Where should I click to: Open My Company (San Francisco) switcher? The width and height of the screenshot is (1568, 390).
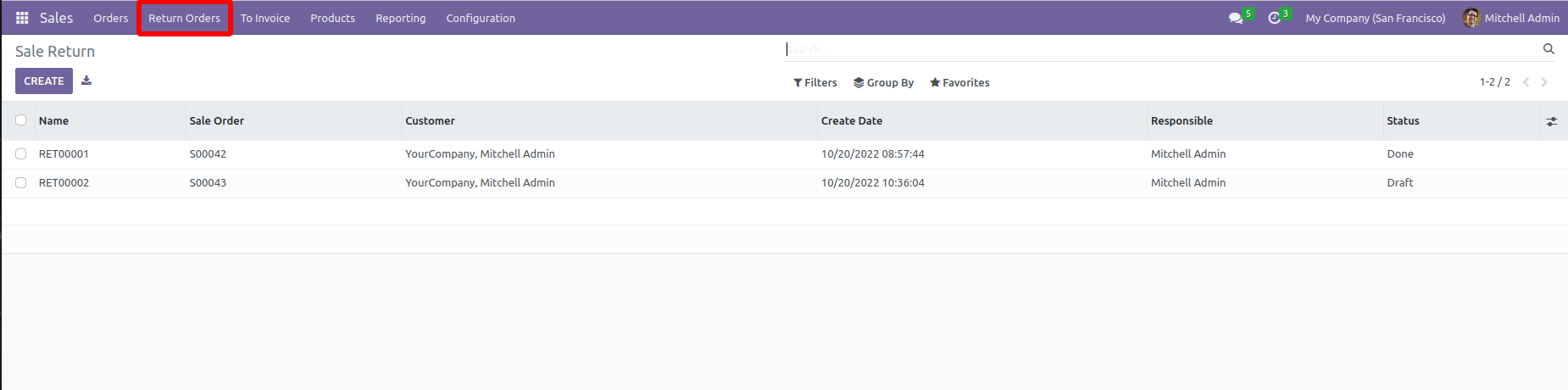pyautogui.click(x=1376, y=18)
